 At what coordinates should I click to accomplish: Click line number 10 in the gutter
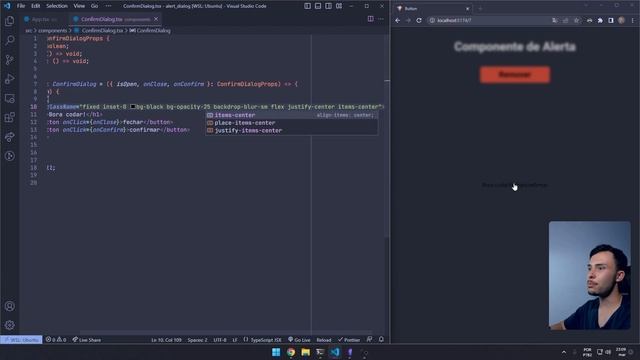(33, 107)
